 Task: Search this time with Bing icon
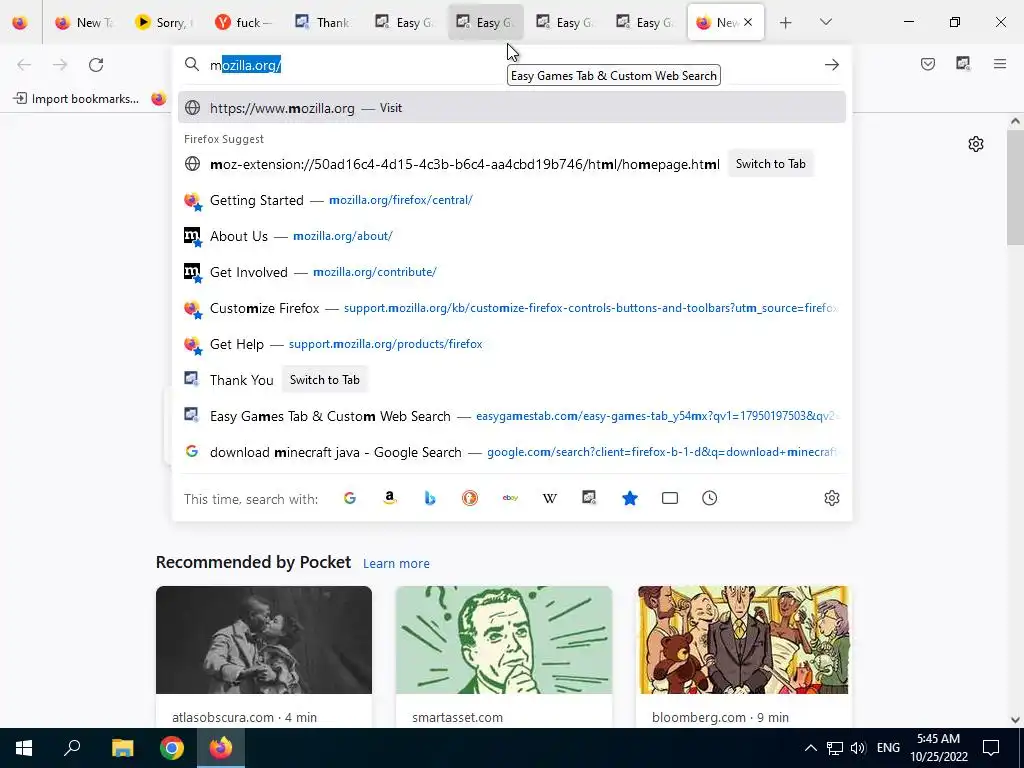coord(430,498)
